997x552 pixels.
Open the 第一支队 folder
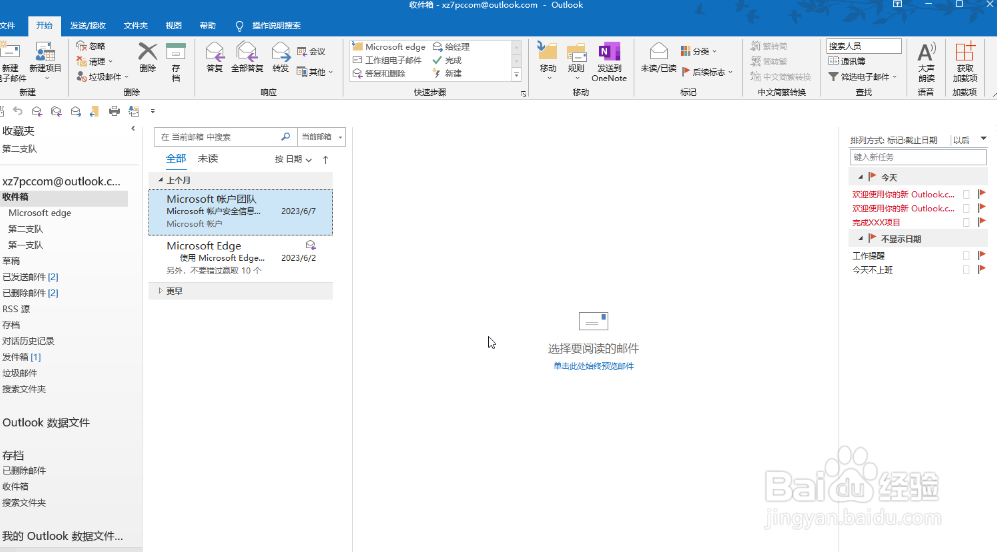[x=25, y=245]
